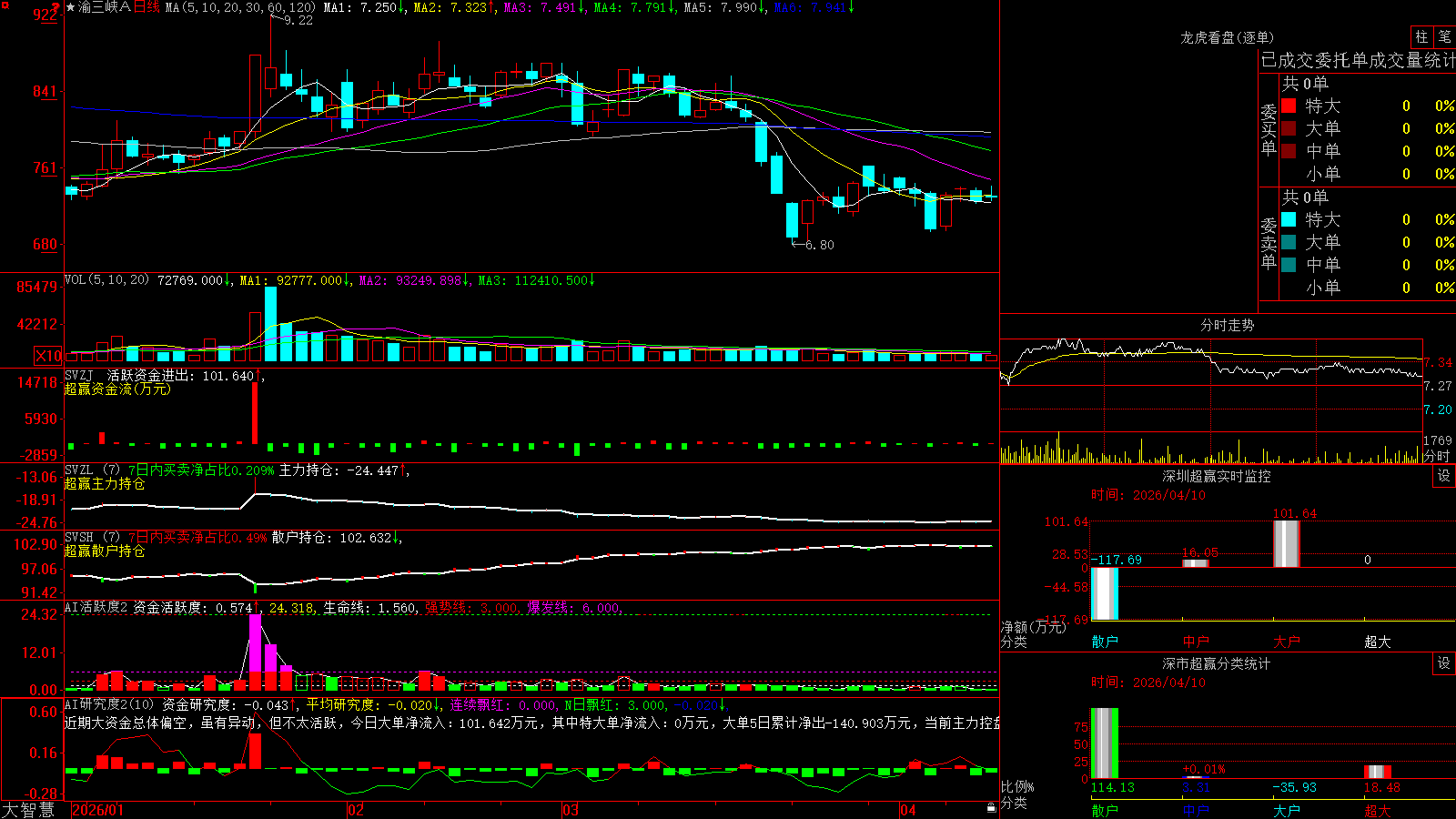This screenshot has height=819, width=1456.
Task: Click the 渝三峡A stock name
Action: click(105, 7)
